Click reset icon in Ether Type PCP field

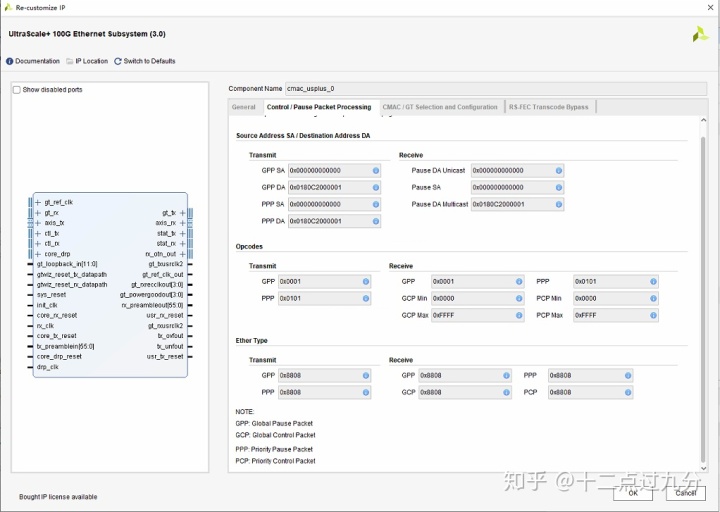click(x=628, y=393)
